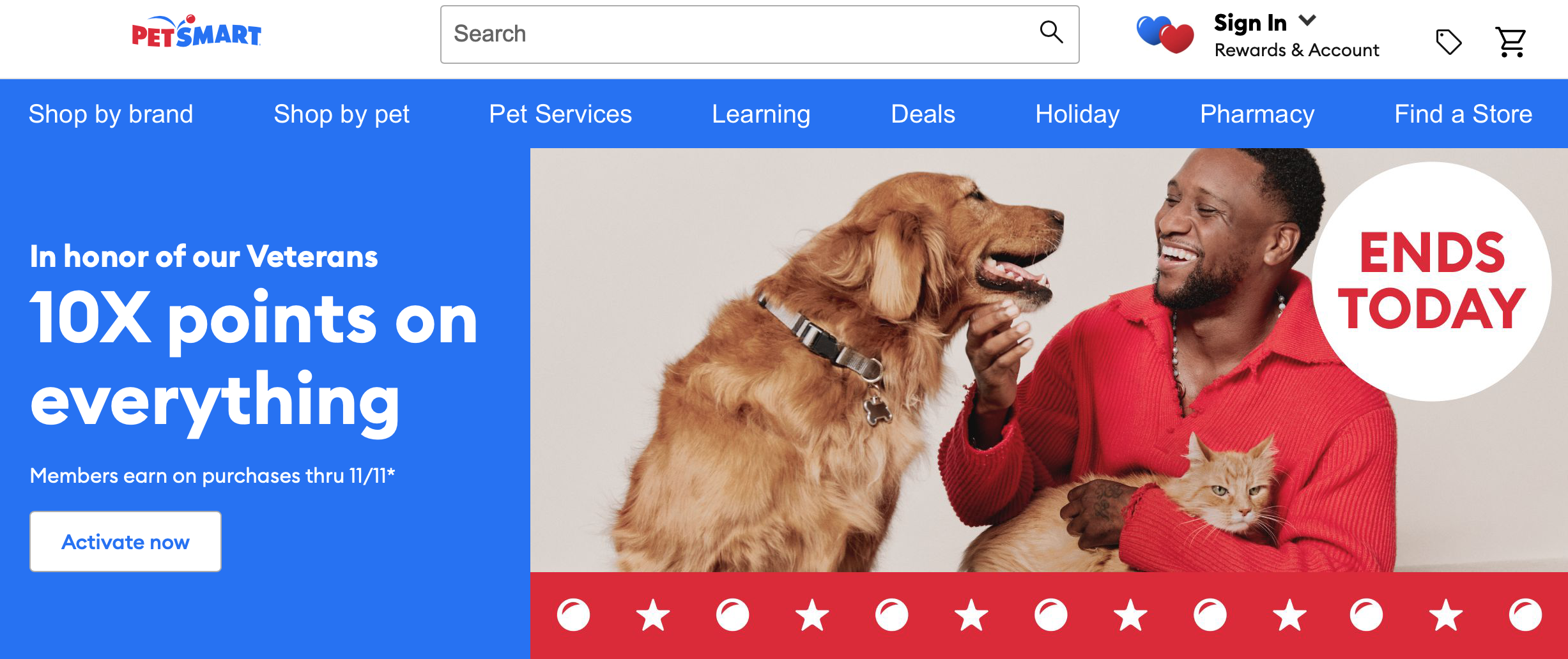Open Sign In account menu
This screenshot has width=1568, height=659.
point(1250,23)
